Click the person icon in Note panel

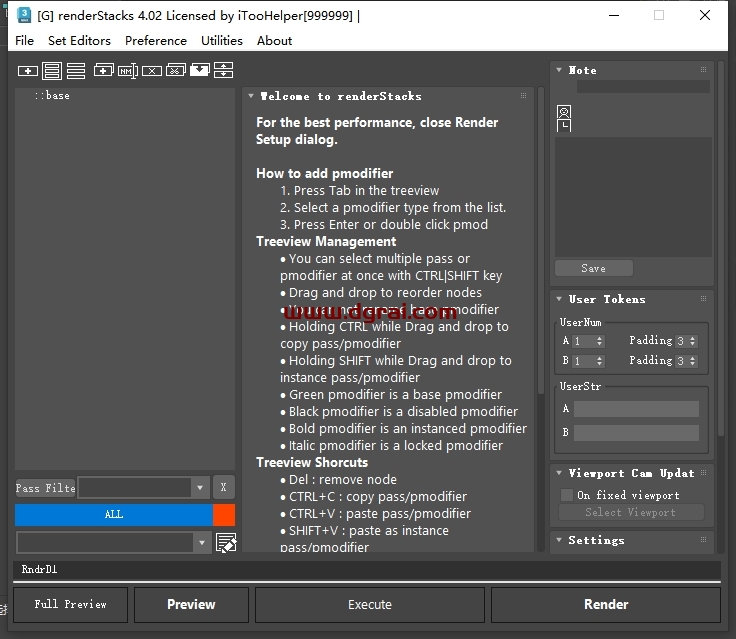coord(564,112)
